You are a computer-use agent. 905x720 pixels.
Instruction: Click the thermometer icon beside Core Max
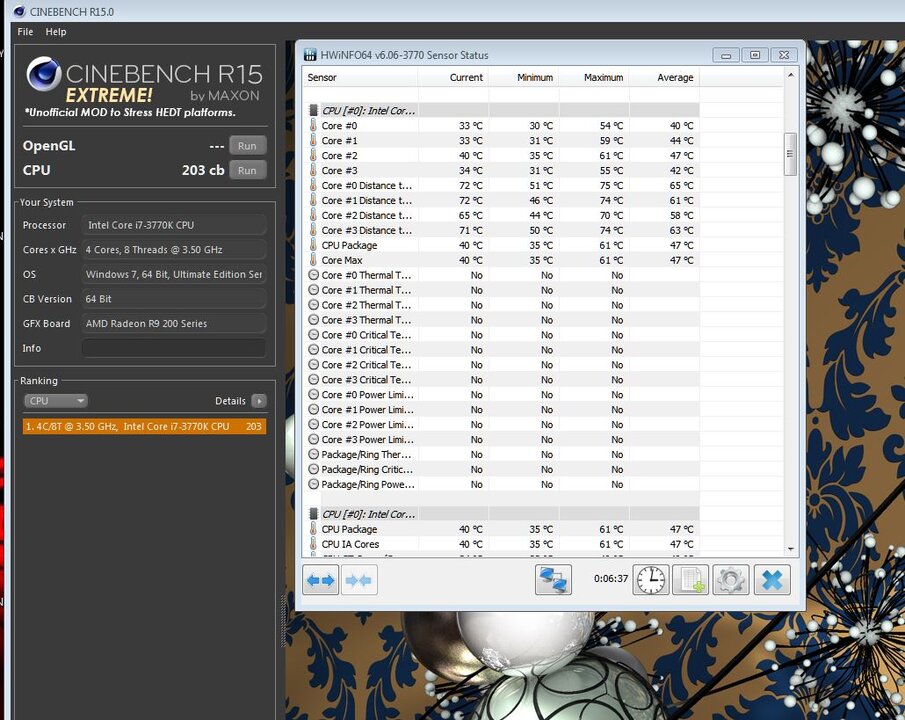[313, 260]
